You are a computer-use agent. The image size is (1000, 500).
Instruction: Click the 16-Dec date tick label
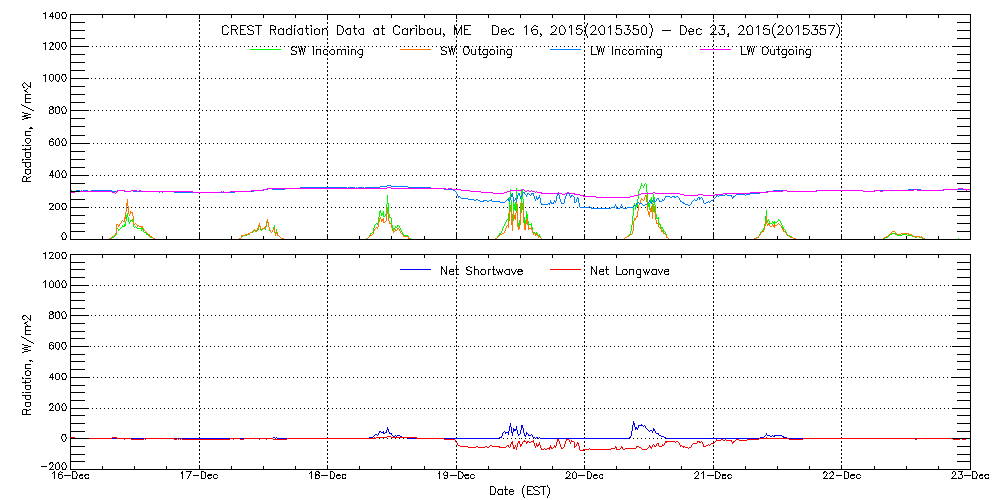(72, 476)
